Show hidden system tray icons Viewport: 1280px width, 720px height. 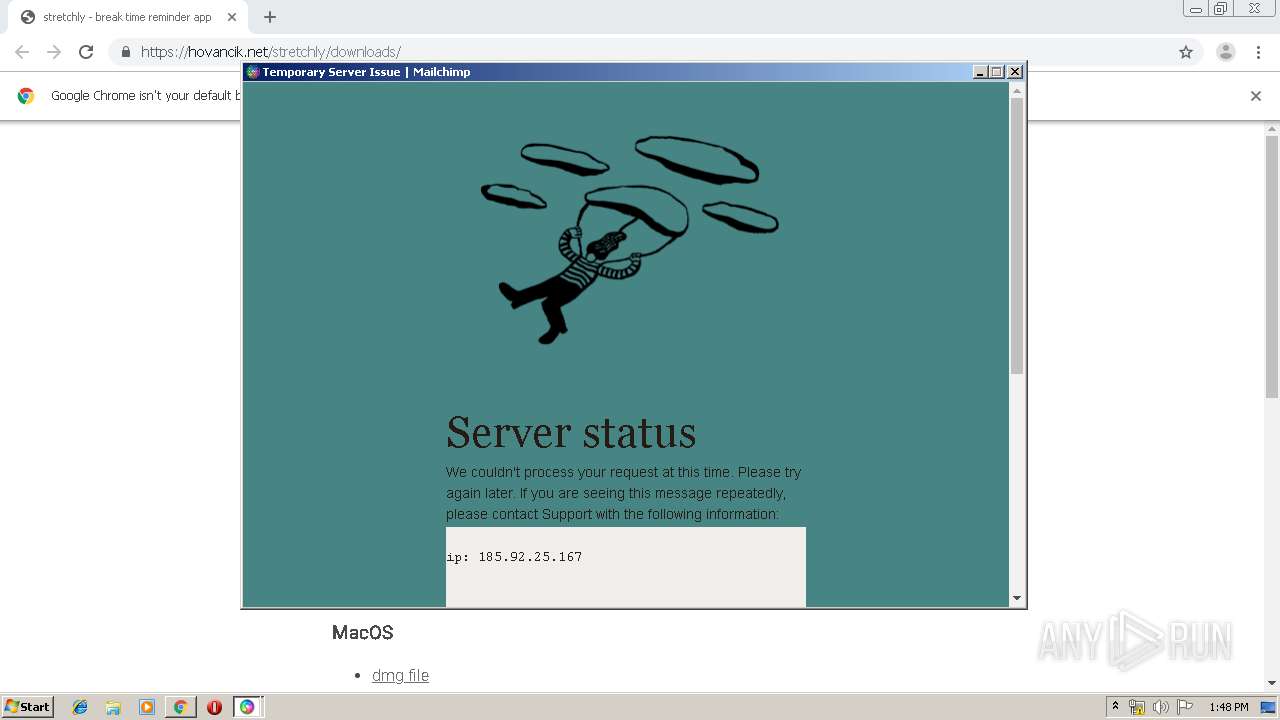point(1115,707)
